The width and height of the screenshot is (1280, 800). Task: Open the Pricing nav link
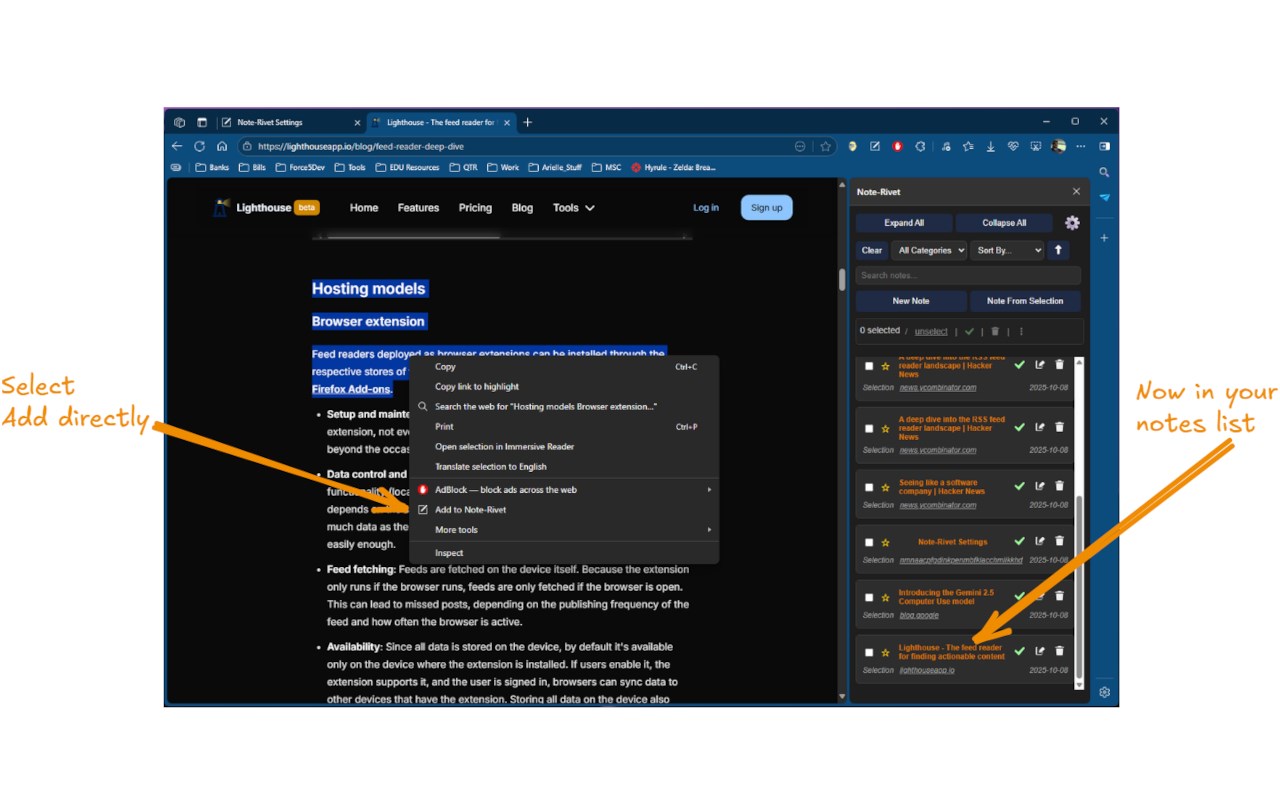tap(475, 208)
